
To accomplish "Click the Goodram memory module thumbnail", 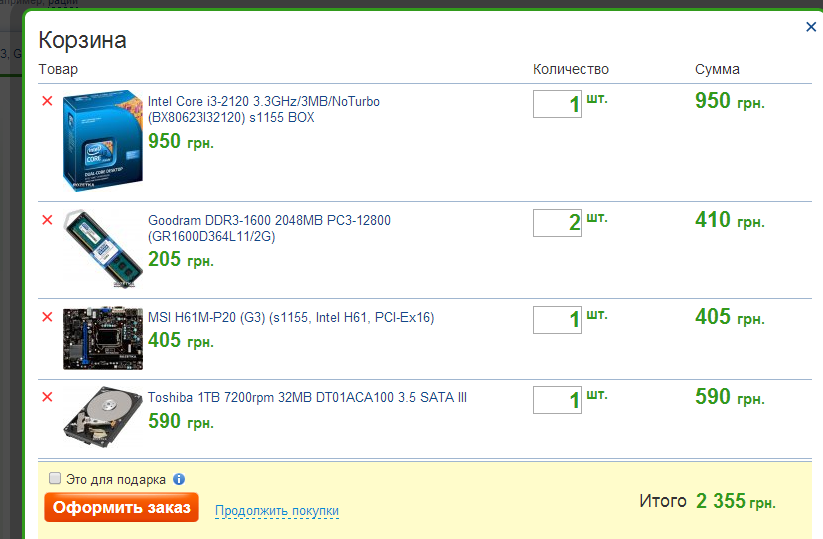I will (x=103, y=249).
